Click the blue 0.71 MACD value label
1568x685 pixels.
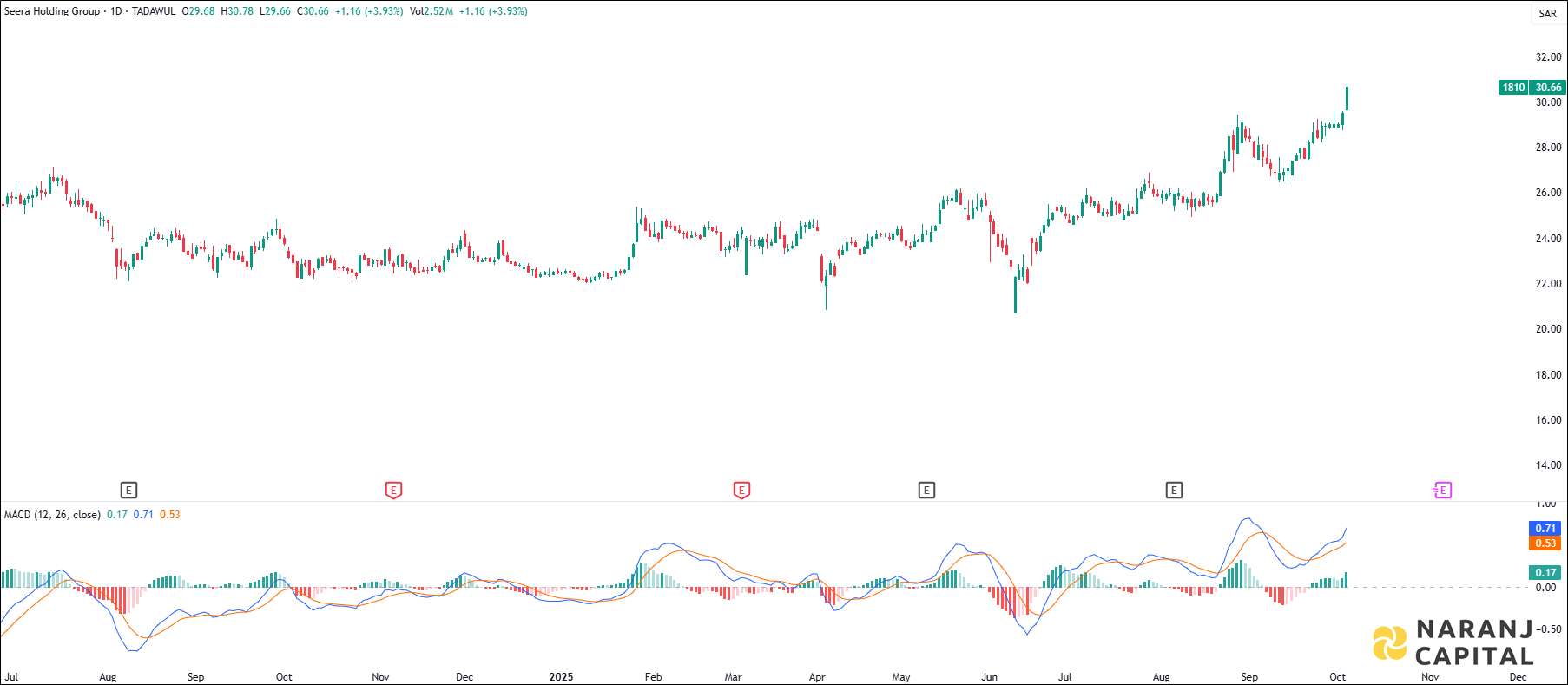point(1545,528)
